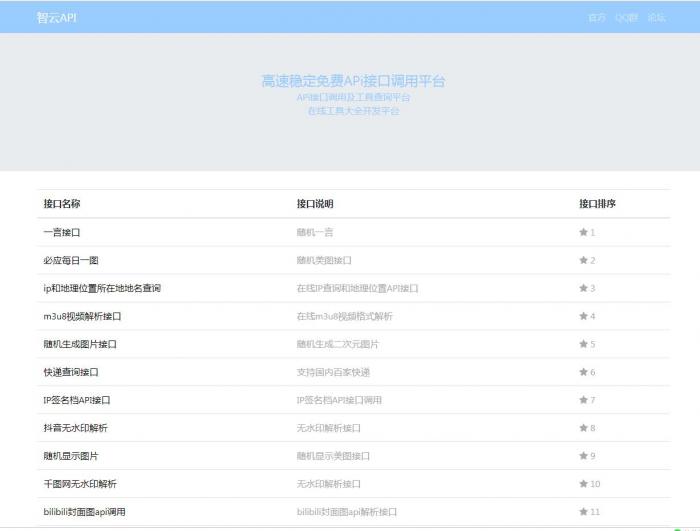700x531 pixels.
Task: Open the 快递查询接口 entry
Action: coord(71,372)
